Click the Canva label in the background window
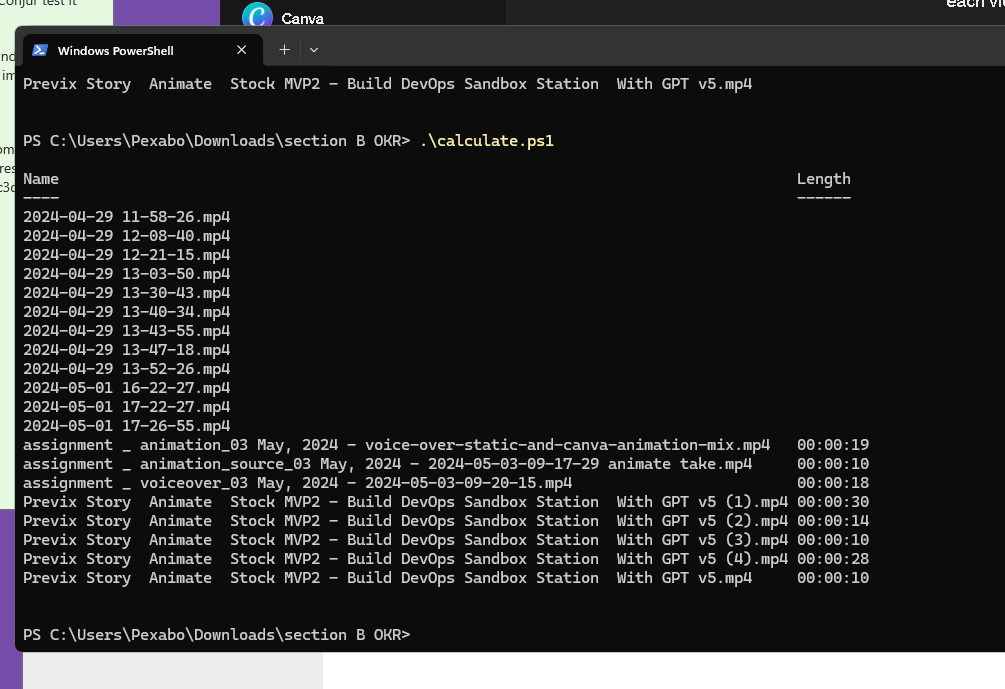Viewport: 1005px width, 689px height. coord(302,19)
